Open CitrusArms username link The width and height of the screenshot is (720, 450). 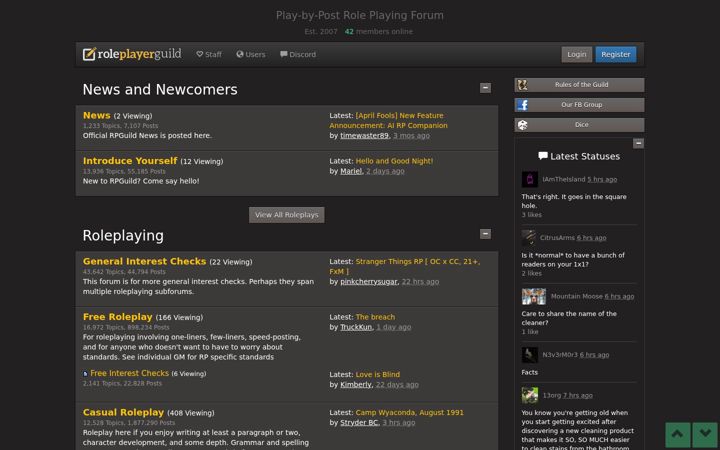[x=557, y=238]
